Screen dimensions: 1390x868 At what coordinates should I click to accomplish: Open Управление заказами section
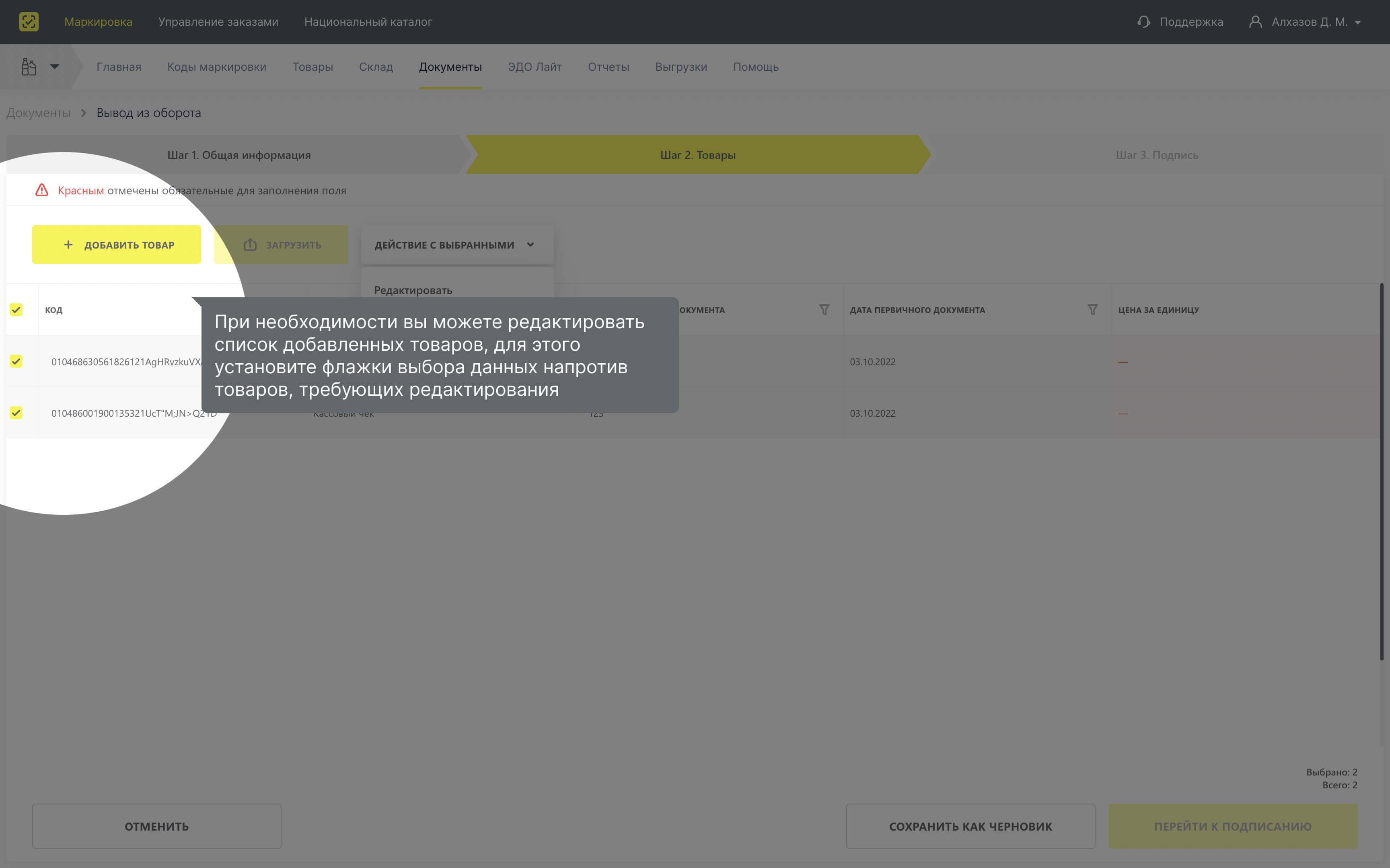pos(218,22)
